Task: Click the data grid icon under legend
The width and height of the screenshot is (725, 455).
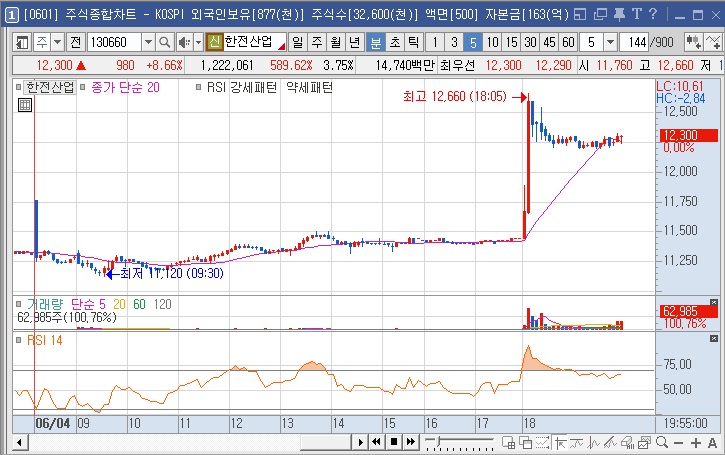Action: pos(25,105)
